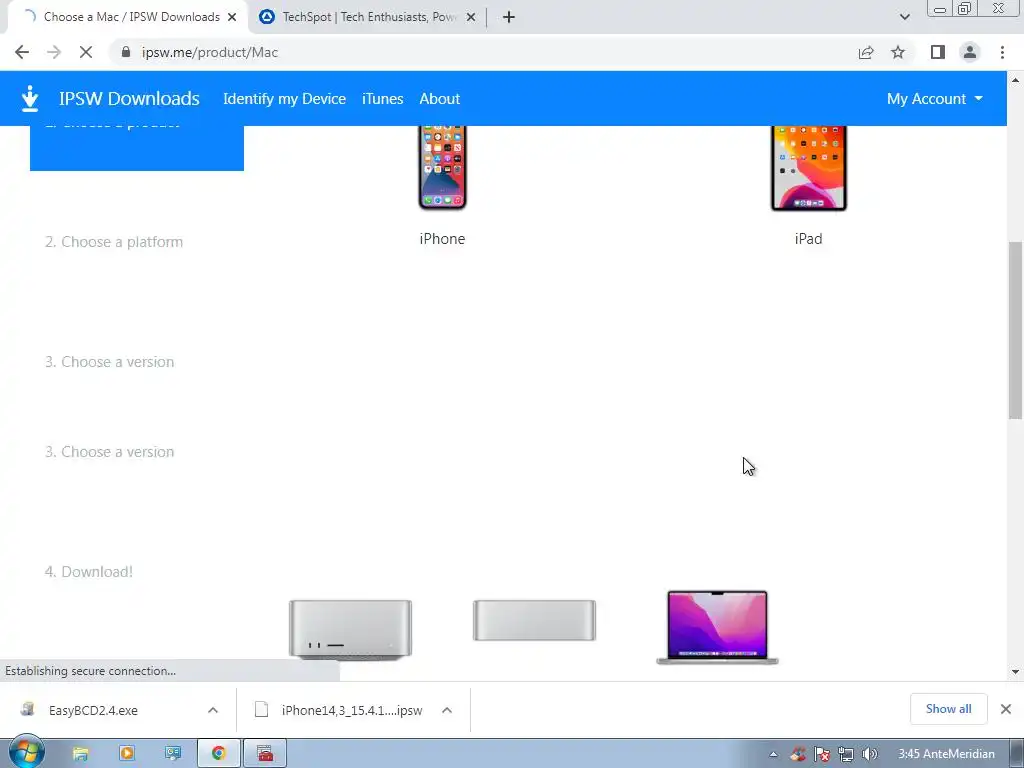
Task: Click the red toolbox taskbar app
Action: coord(265,754)
